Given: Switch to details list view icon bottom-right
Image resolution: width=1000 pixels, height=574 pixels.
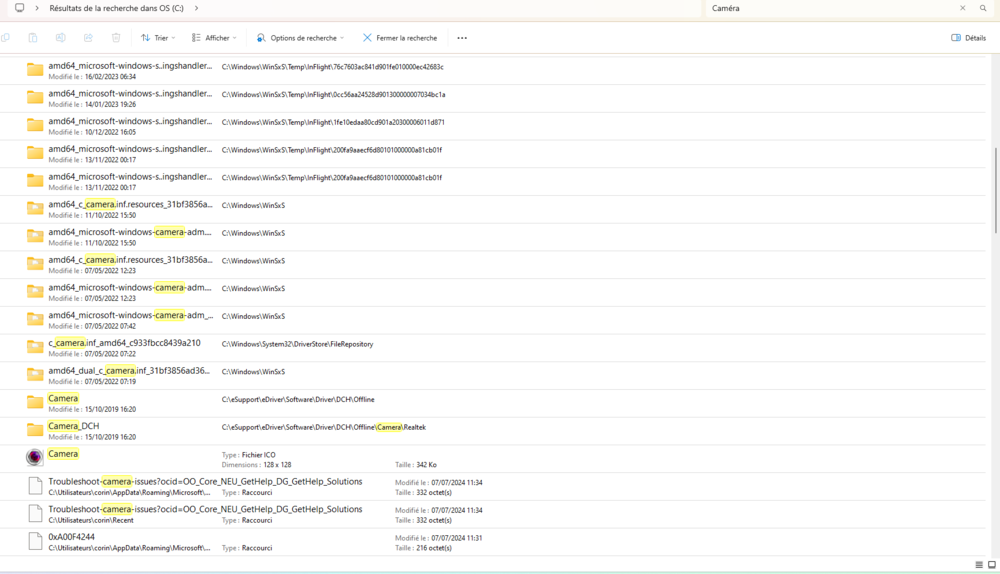Looking at the screenshot, I should (x=978, y=565).
